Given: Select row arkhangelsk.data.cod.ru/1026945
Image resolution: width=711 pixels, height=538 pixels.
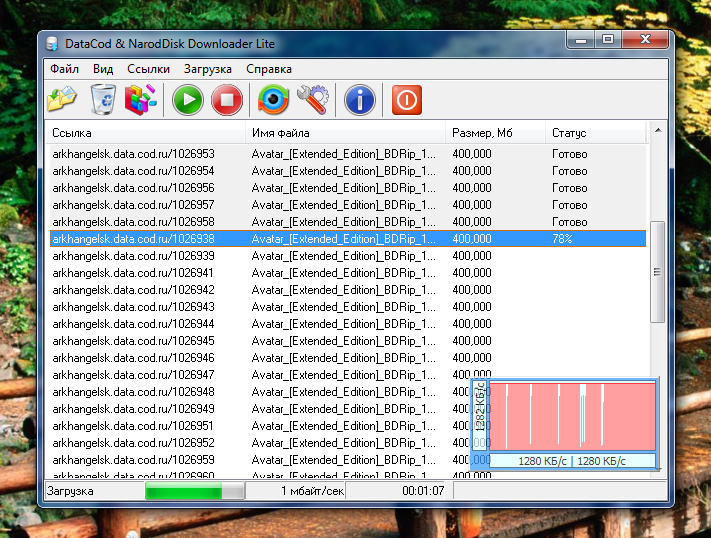Looking at the screenshot, I should point(348,341).
